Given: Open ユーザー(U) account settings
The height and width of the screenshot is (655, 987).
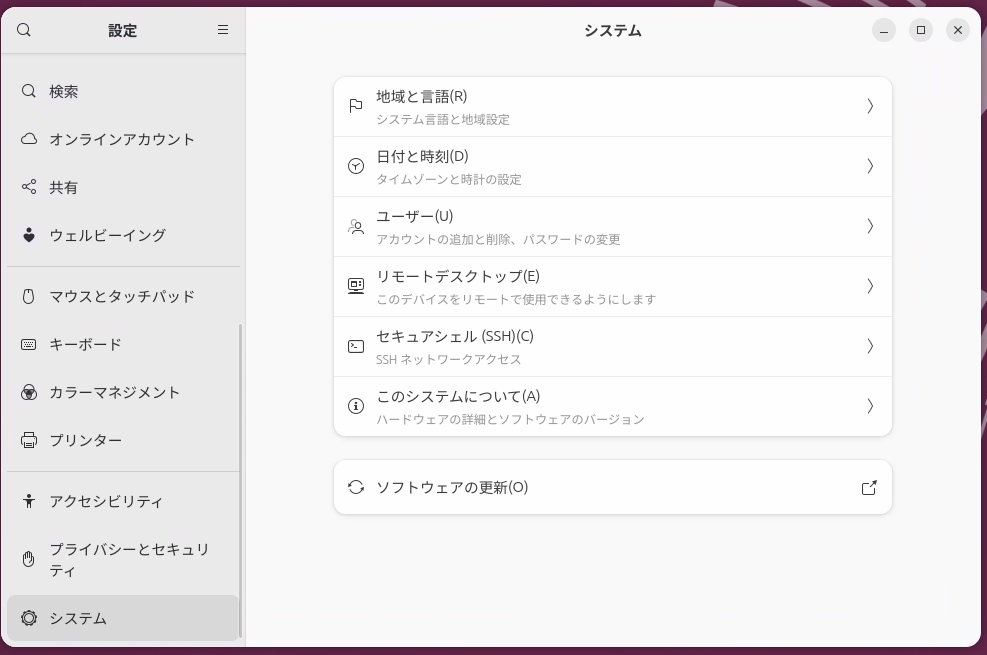Looking at the screenshot, I should click(x=612, y=226).
